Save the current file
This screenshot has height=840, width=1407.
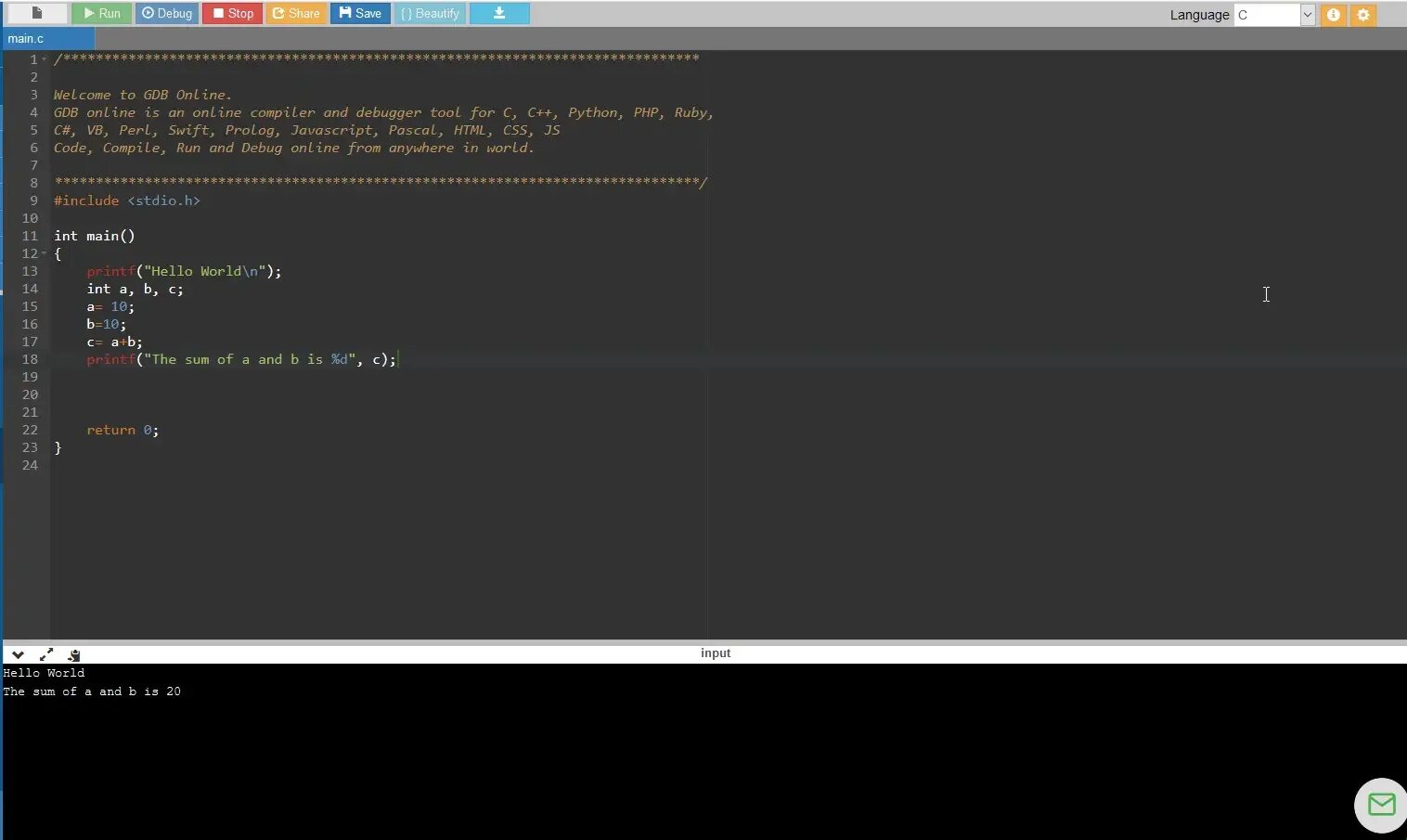pos(360,13)
